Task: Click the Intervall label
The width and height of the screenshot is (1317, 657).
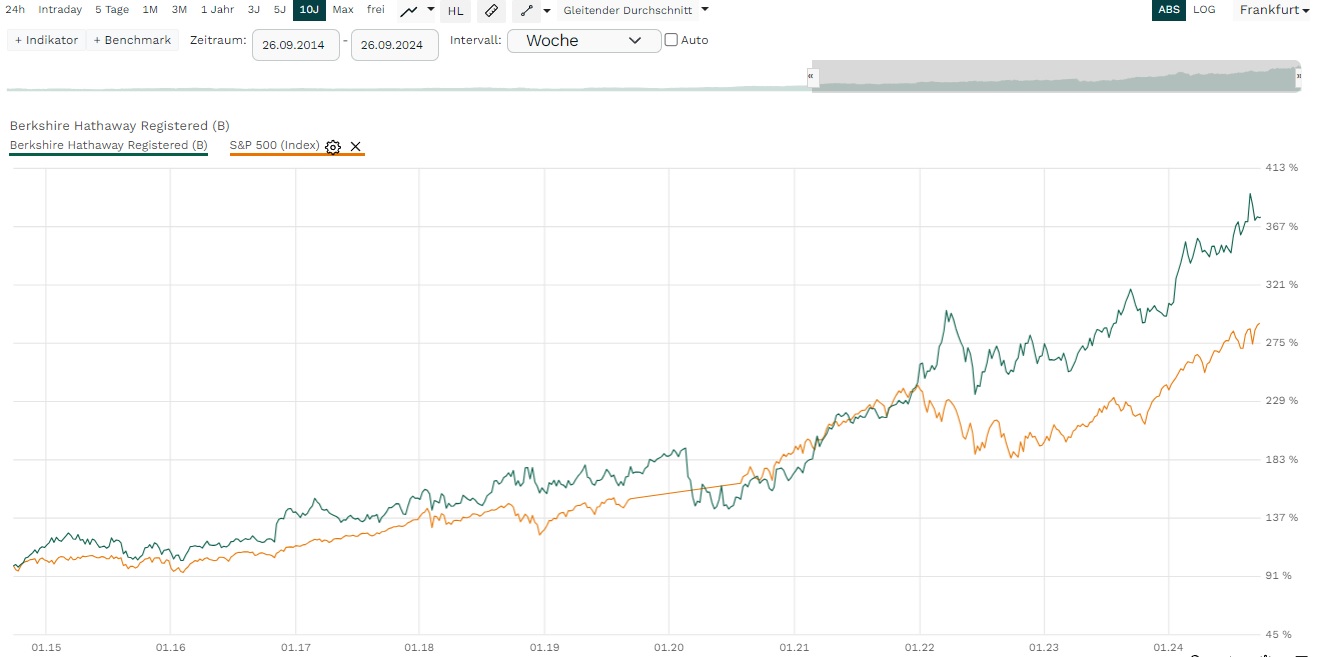Action: pyautogui.click(x=476, y=40)
